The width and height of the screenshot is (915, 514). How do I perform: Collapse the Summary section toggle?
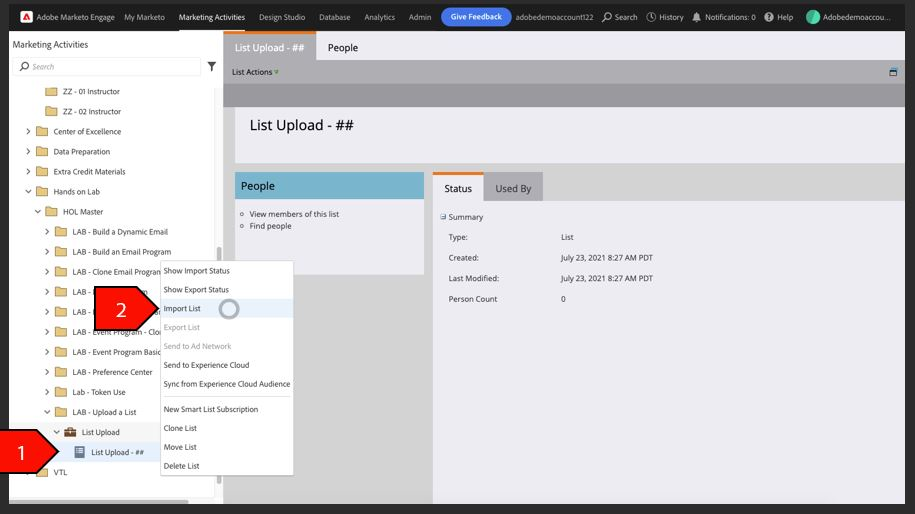click(x=443, y=217)
